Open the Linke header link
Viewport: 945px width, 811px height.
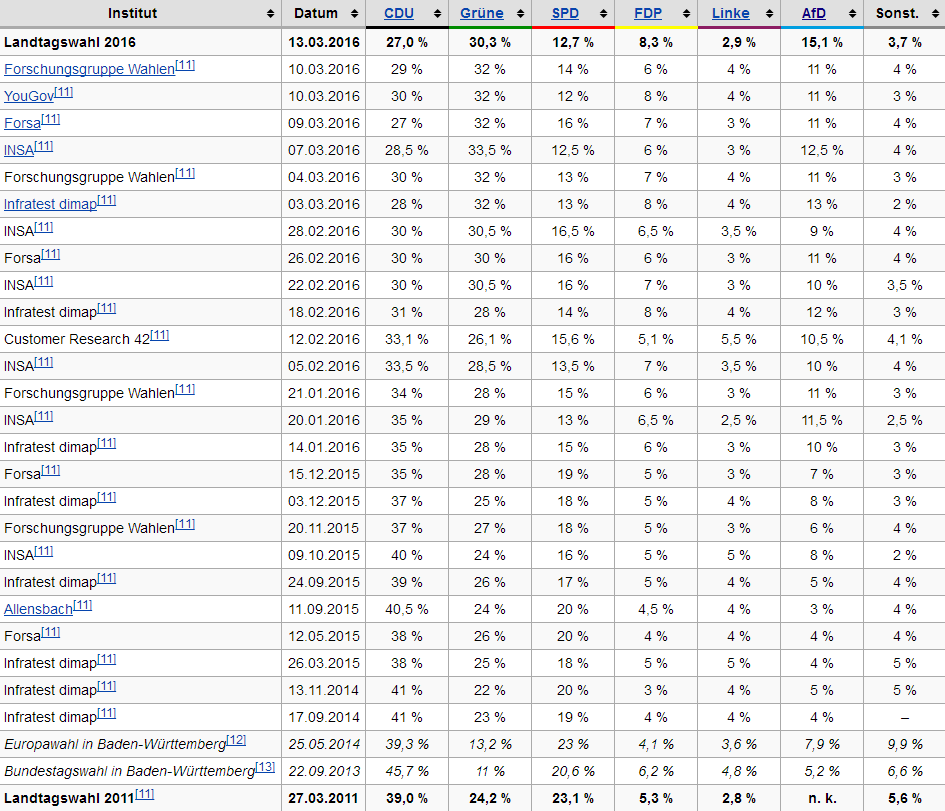pos(730,13)
